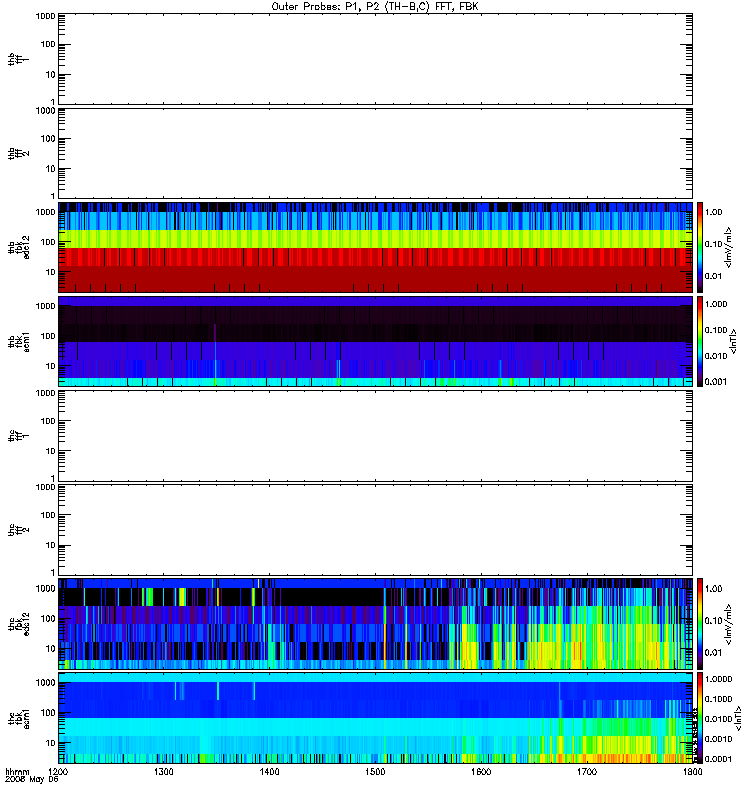Click the 'hhmm' axis unit label
This screenshot has height=800, width=750.
click(17, 771)
